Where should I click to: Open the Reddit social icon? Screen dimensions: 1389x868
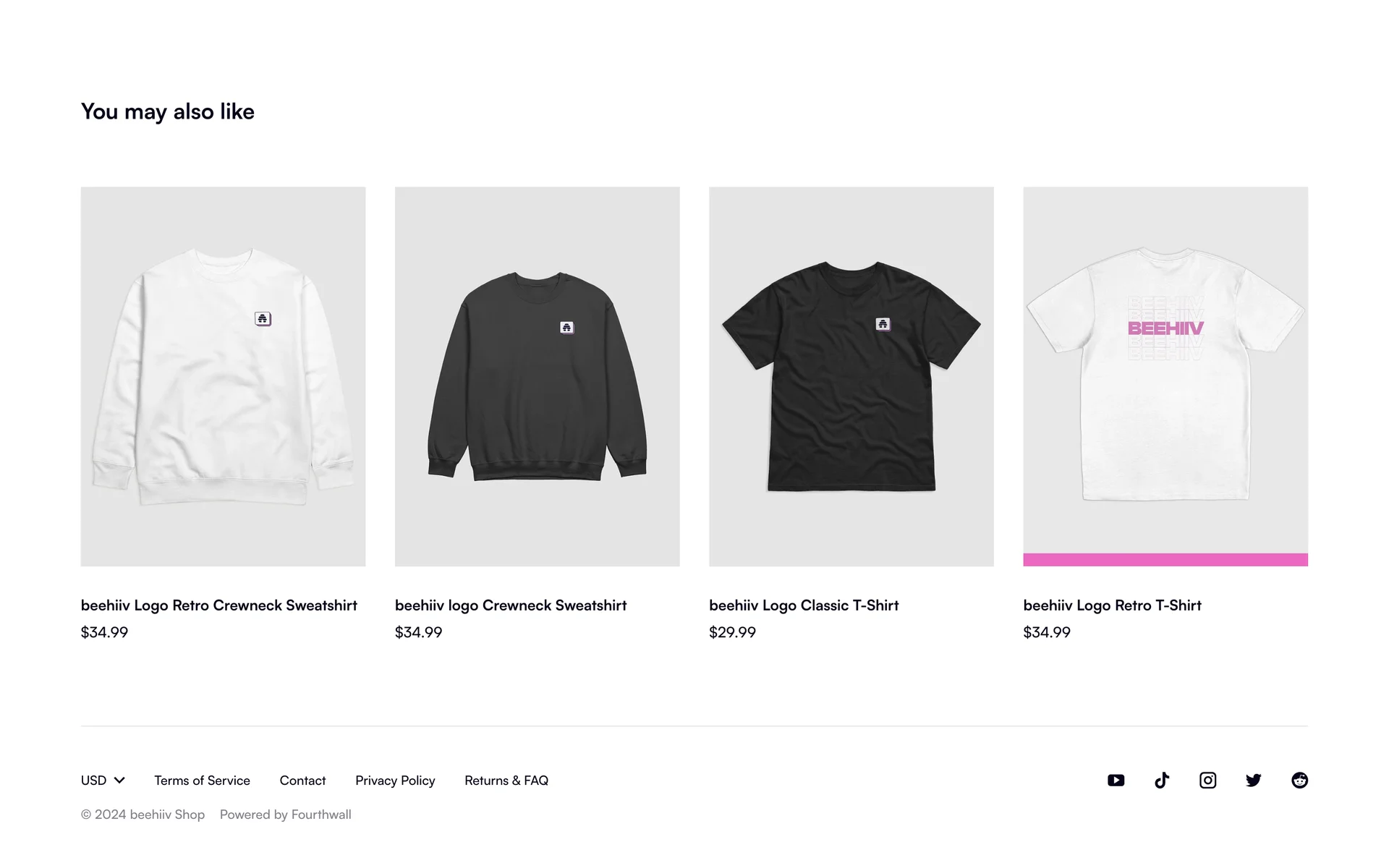point(1299,780)
